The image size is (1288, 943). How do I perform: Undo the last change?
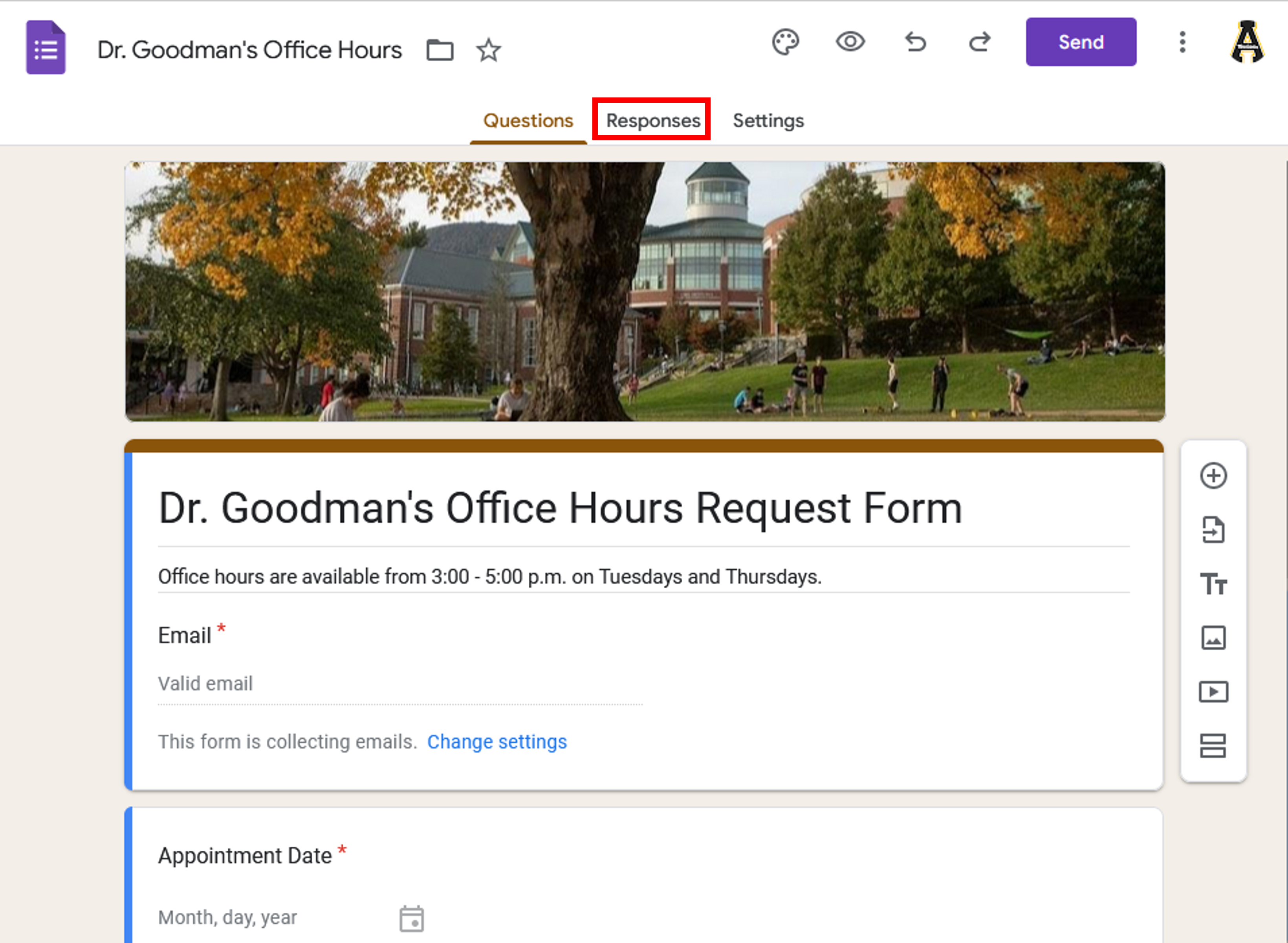pos(915,42)
